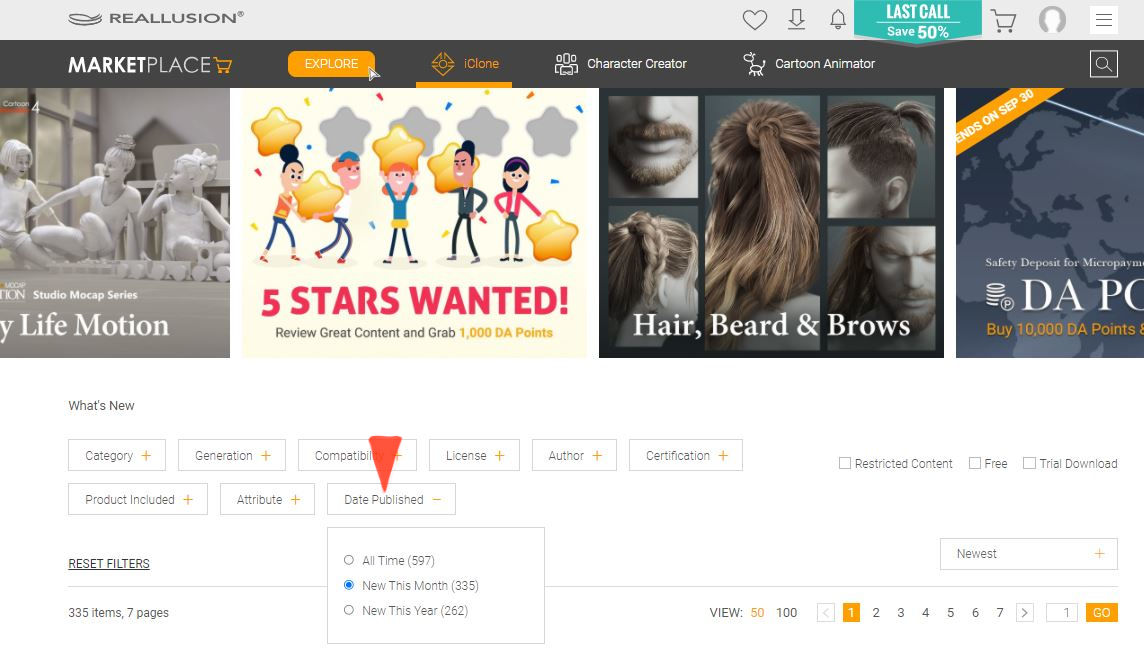This screenshot has height=652, width=1144.
Task: Open the user profile avatar
Action: pos(1052,20)
